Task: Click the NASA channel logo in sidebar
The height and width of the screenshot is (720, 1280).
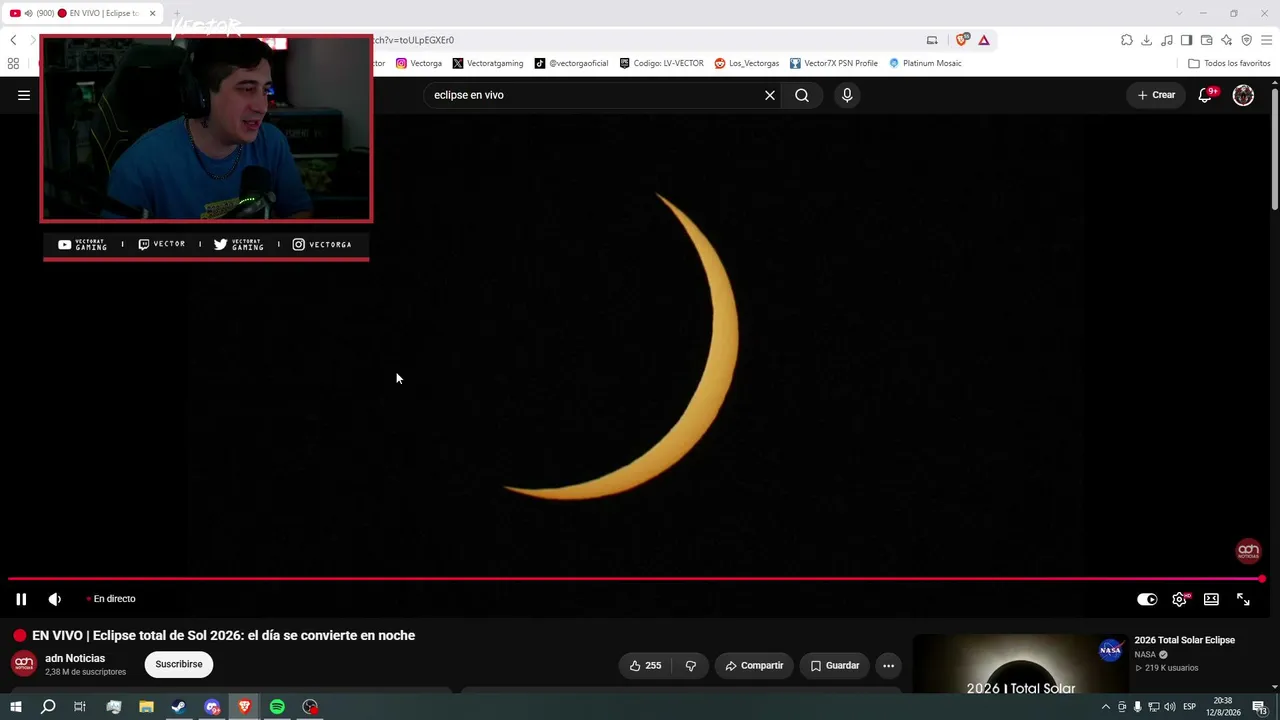Action: pyautogui.click(x=1110, y=650)
